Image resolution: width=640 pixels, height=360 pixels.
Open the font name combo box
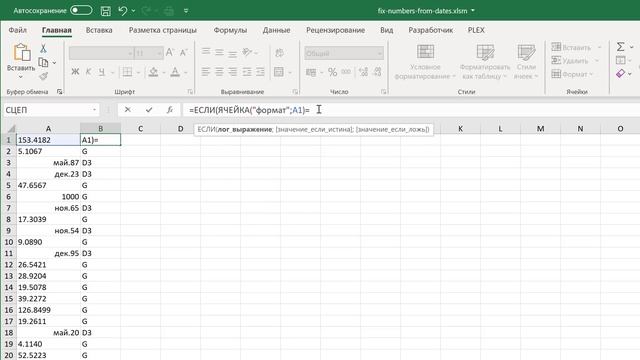tap(101, 53)
